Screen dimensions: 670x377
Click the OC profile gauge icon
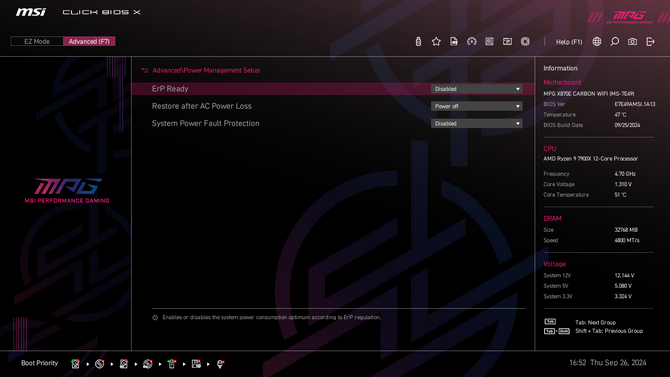click(x=472, y=41)
